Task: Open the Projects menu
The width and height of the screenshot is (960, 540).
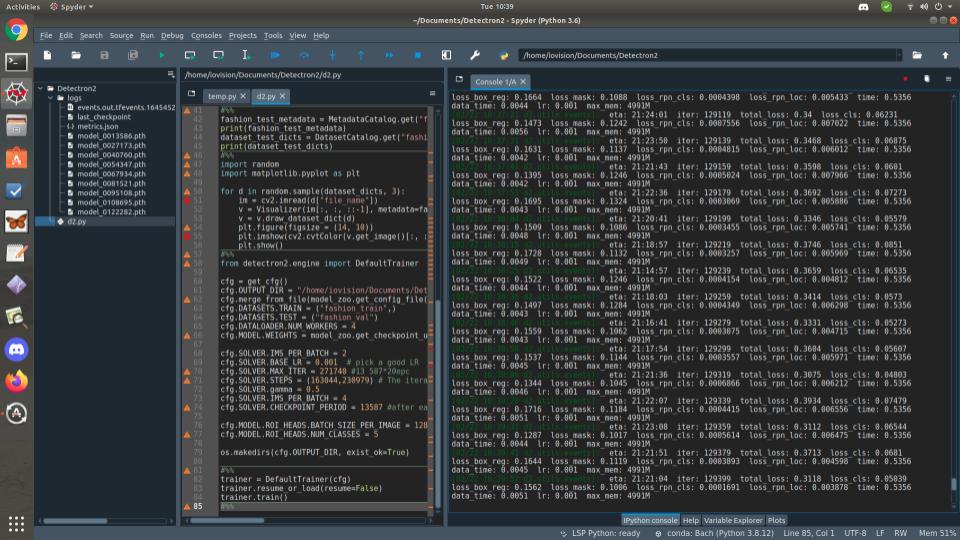Action: pos(242,36)
